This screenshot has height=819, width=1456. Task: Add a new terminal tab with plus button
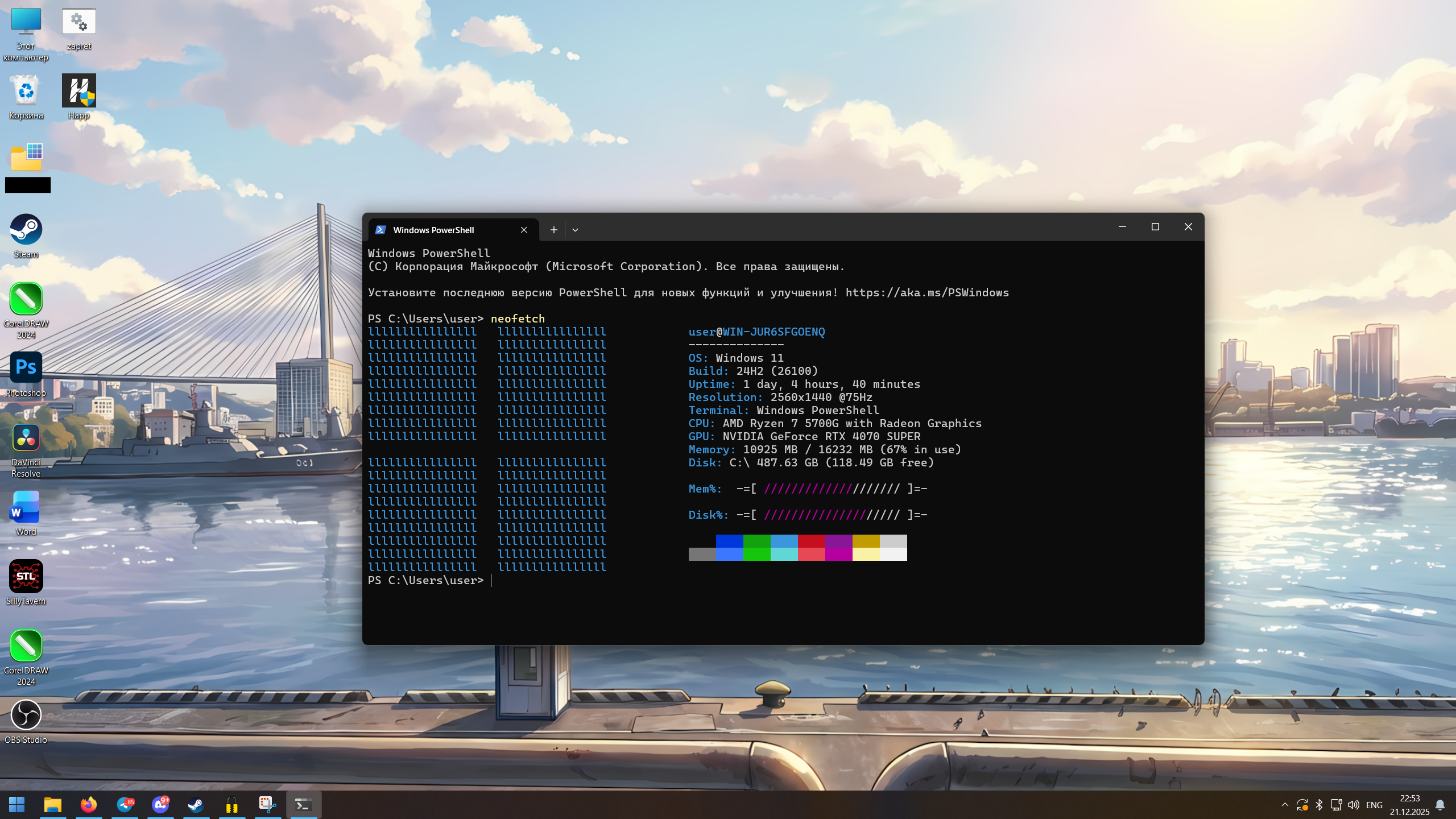pos(553,230)
